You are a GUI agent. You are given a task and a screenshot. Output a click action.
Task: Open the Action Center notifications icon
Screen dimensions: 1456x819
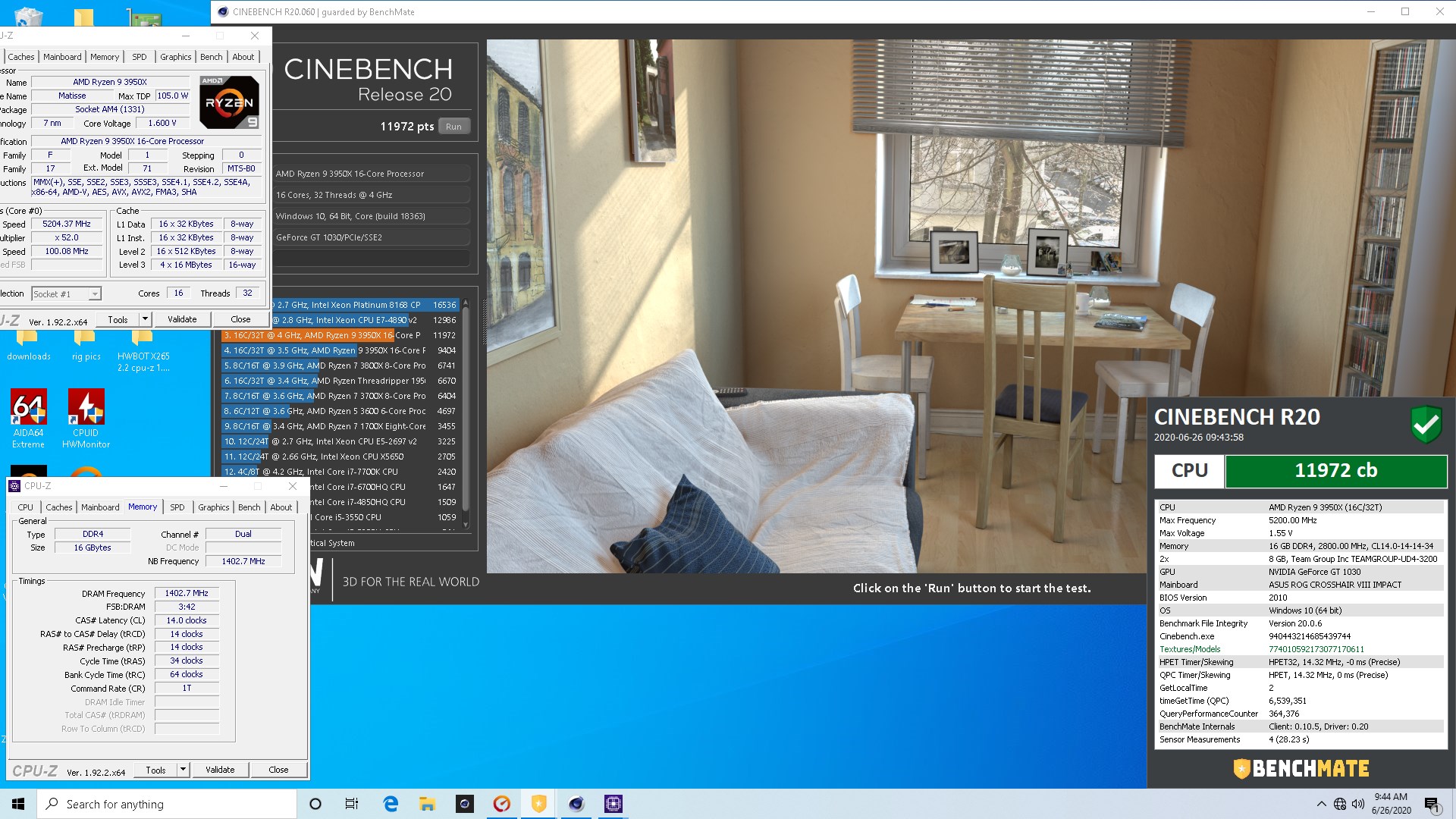1432,804
